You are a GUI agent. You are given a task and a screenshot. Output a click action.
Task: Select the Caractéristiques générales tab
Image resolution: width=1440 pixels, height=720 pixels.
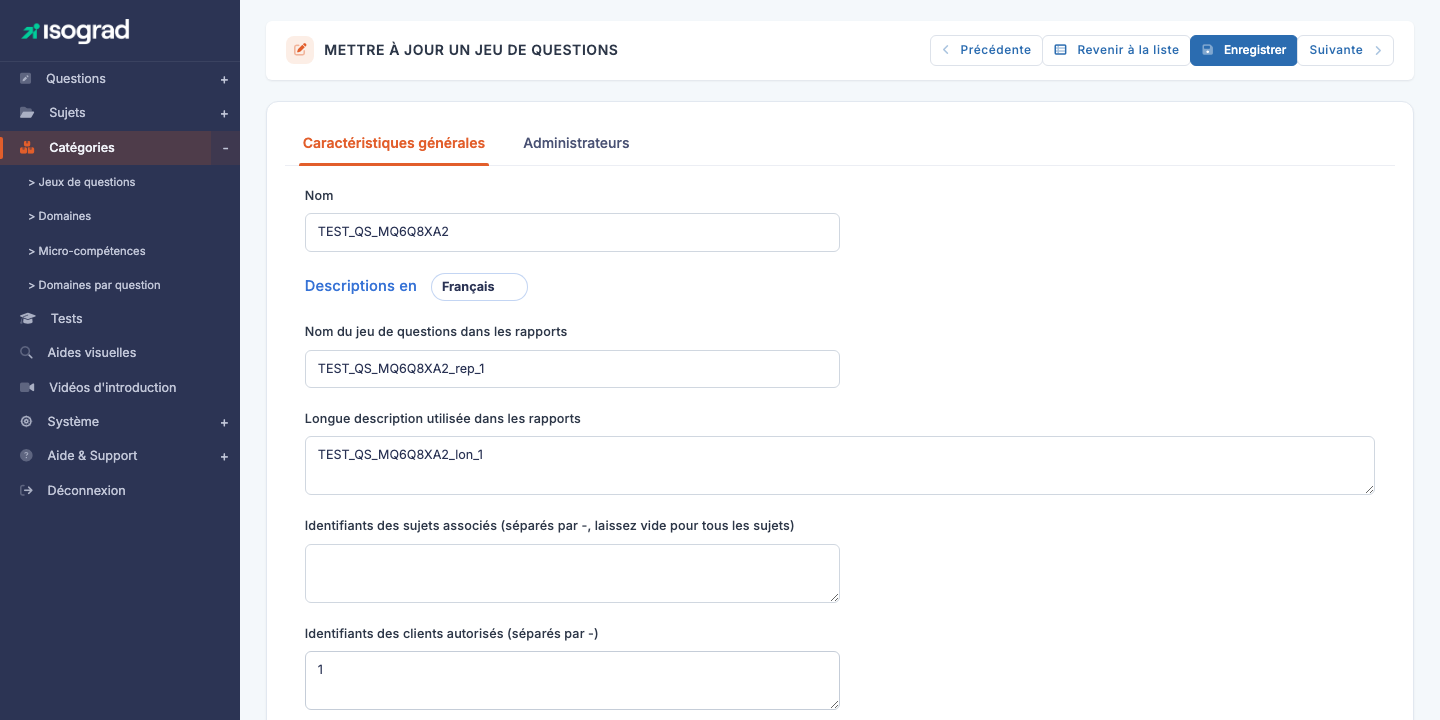(x=394, y=143)
